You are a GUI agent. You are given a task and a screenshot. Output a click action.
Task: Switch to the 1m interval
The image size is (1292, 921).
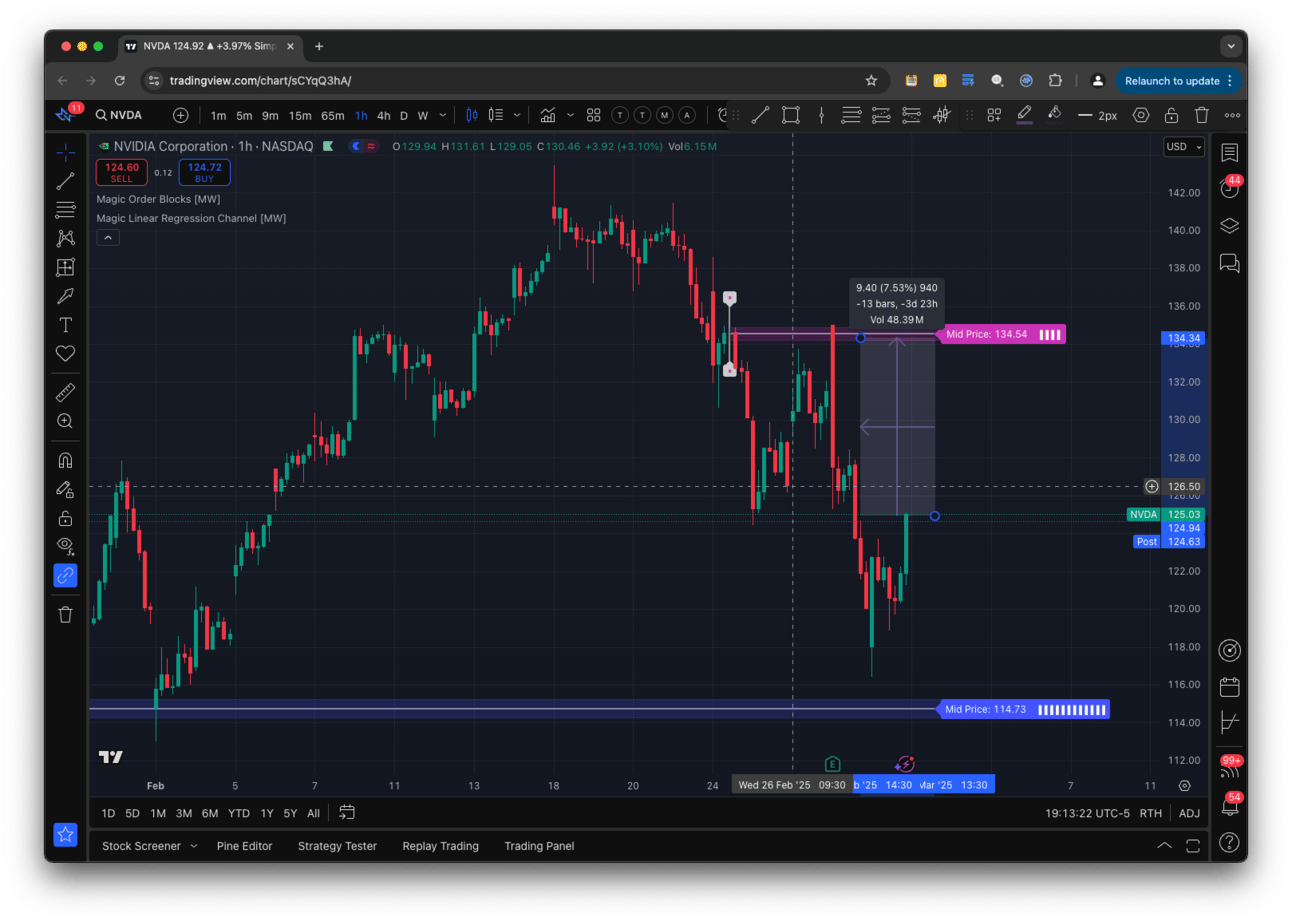(x=218, y=116)
